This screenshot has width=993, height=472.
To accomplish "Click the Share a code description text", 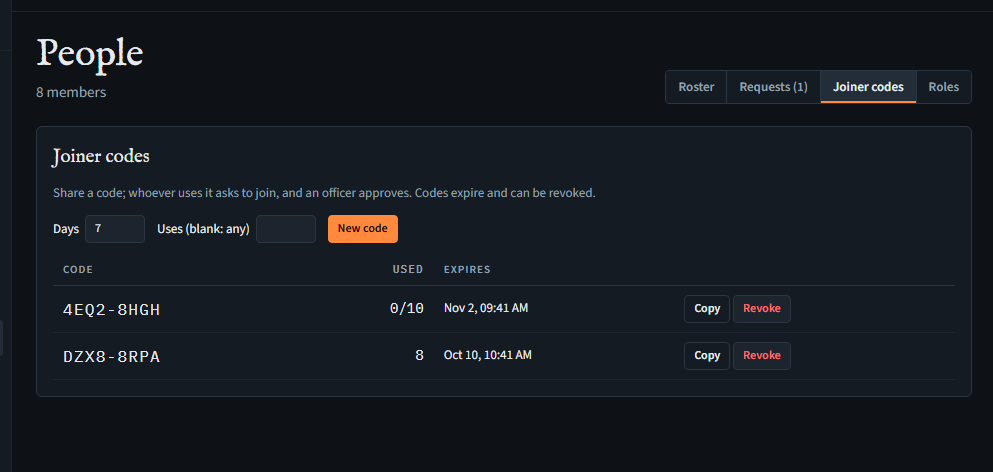I will coord(324,193).
